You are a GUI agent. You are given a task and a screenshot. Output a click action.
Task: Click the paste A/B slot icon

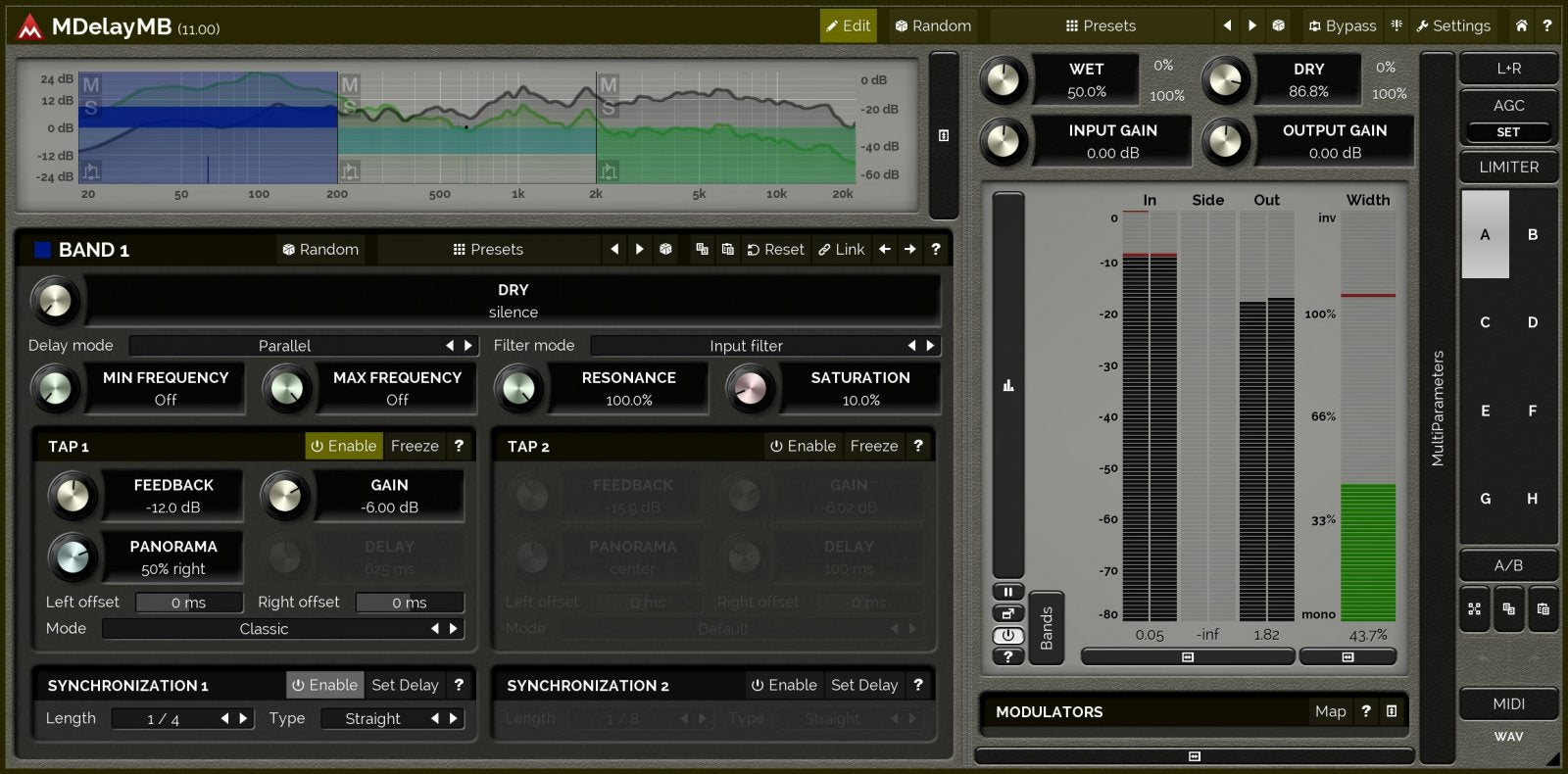pos(1543,608)
